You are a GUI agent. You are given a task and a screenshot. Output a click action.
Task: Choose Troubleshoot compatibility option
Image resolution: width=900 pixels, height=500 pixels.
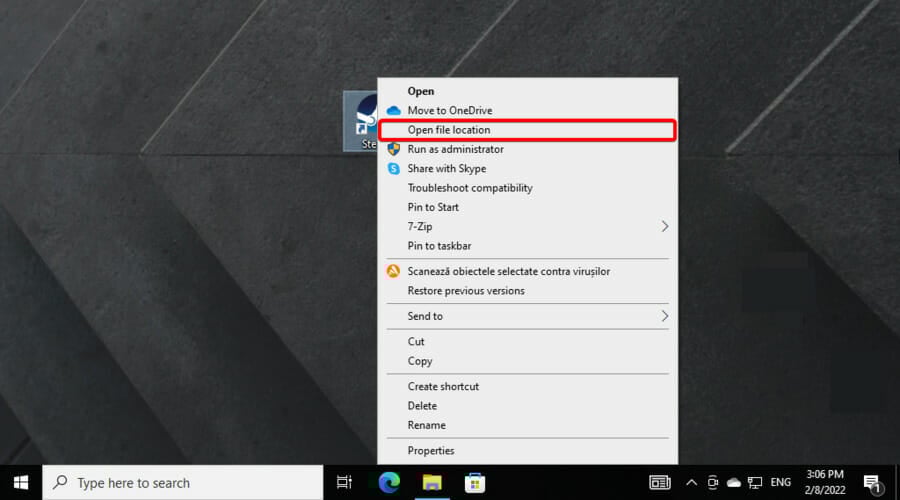tap(470, 188)
